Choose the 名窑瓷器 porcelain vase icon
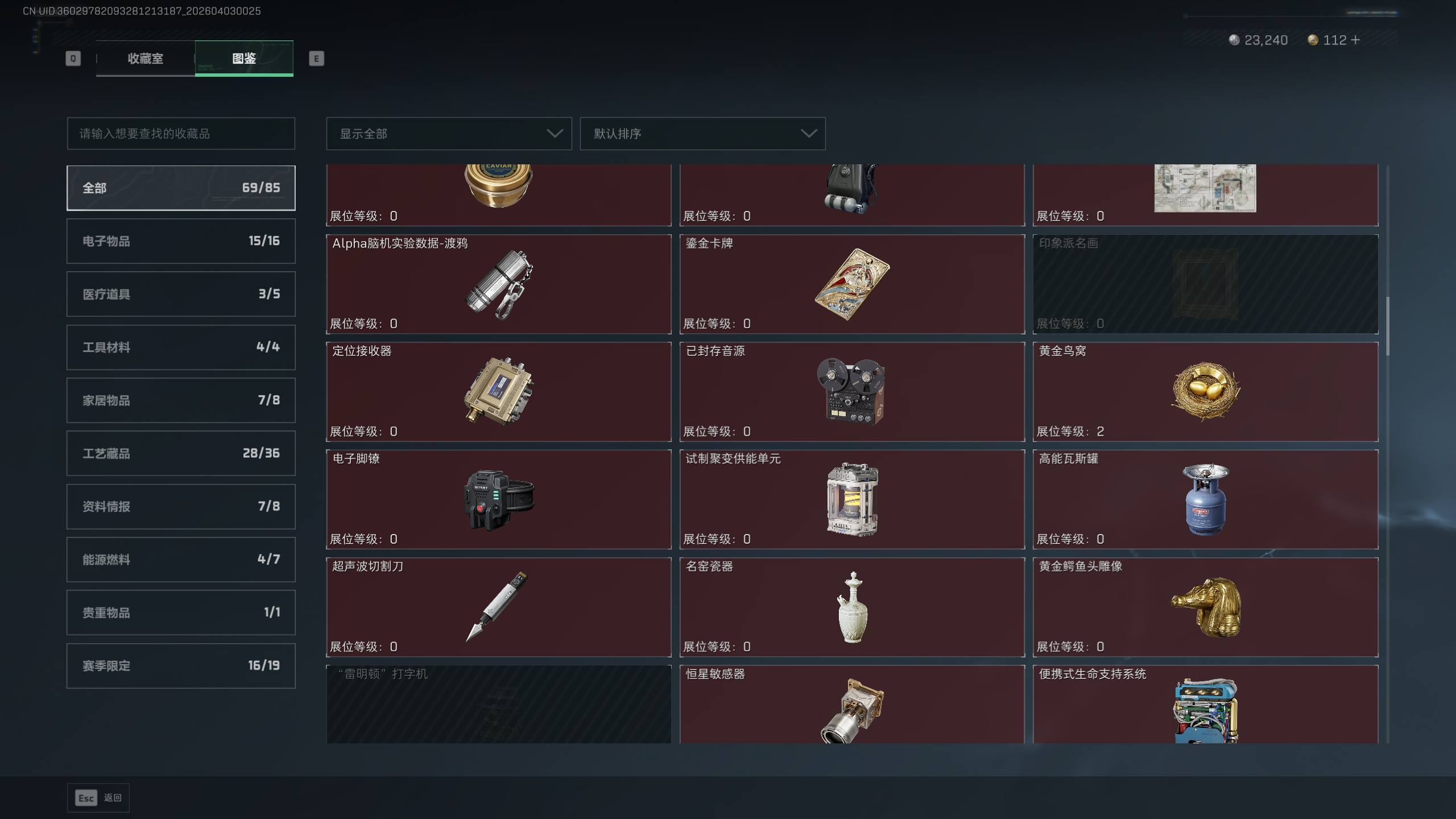 click(852, 607)
